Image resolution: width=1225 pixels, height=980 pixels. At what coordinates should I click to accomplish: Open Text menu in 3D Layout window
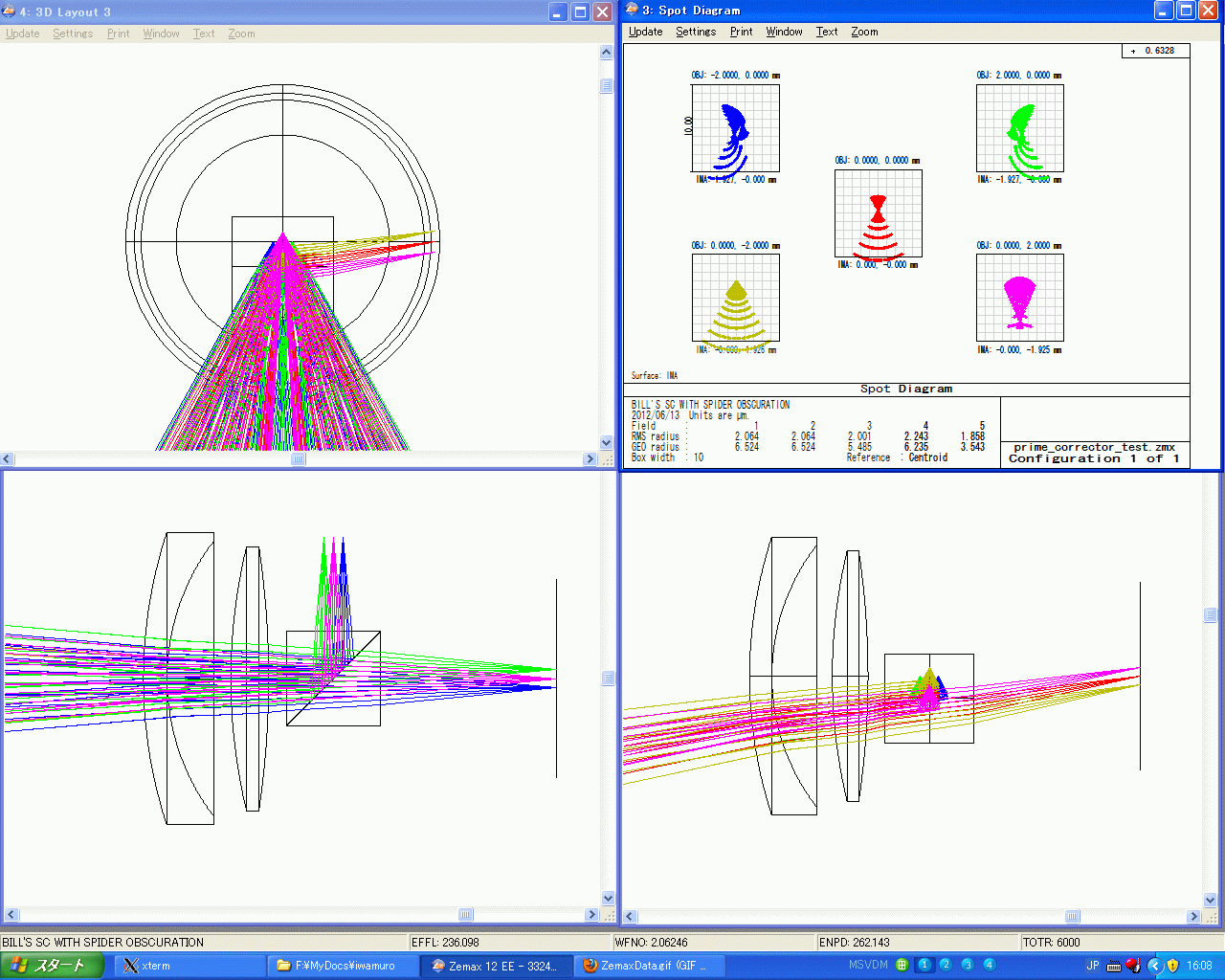(204, 33)
